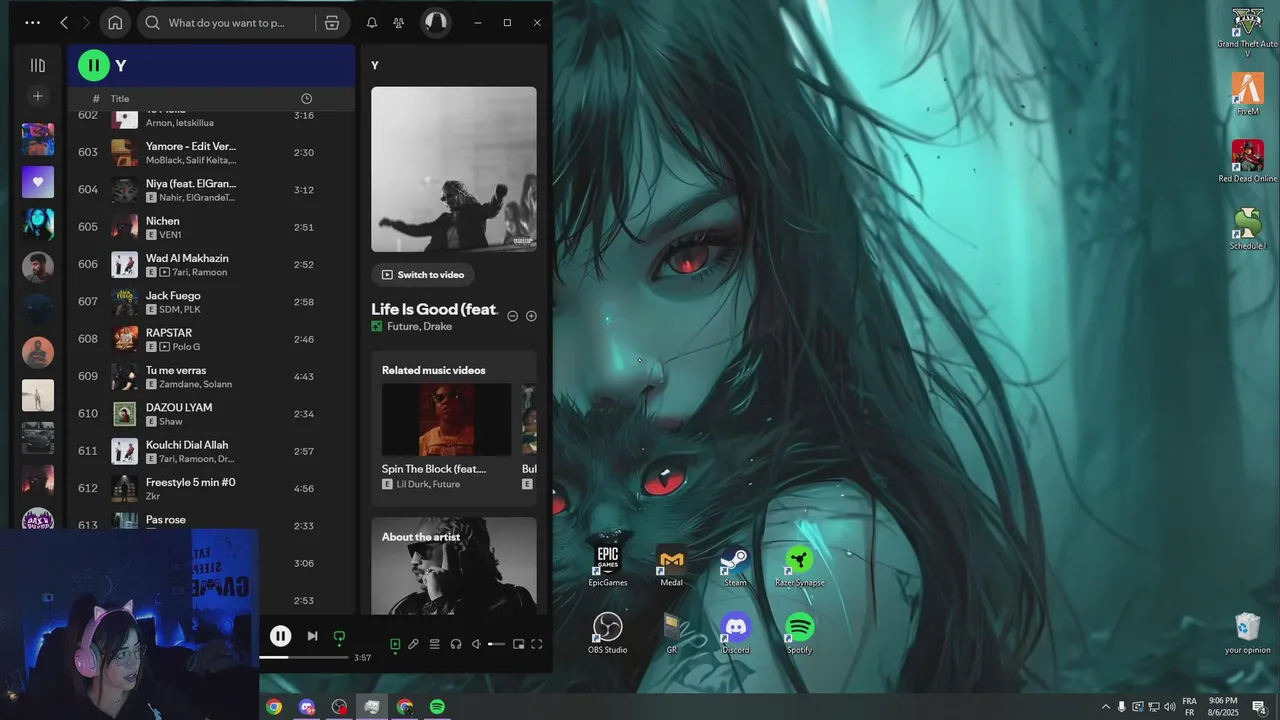Show hidden system tray icons chevron

click(1105, 707)
